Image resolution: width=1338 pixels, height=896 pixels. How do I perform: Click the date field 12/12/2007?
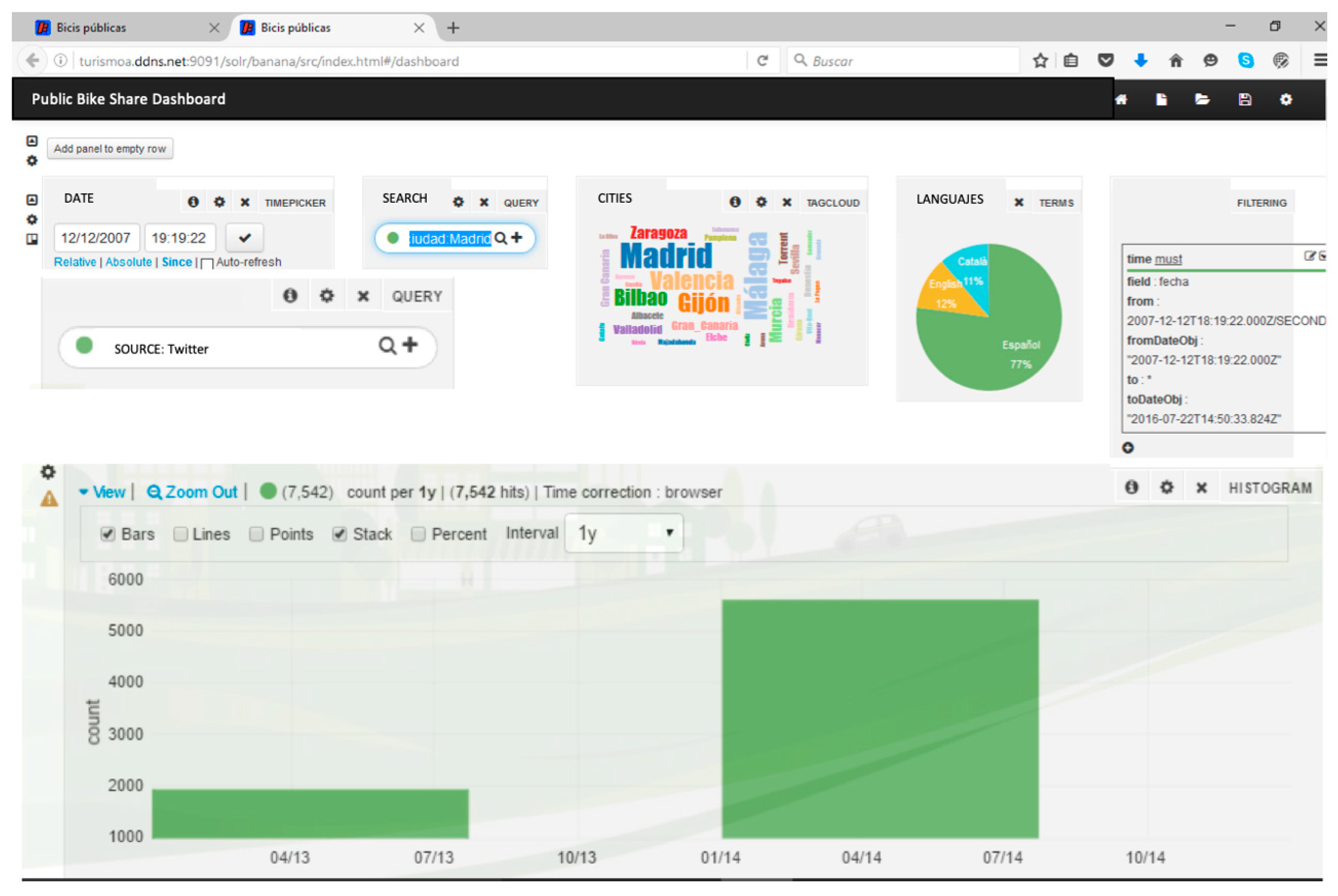pos(97,237)
